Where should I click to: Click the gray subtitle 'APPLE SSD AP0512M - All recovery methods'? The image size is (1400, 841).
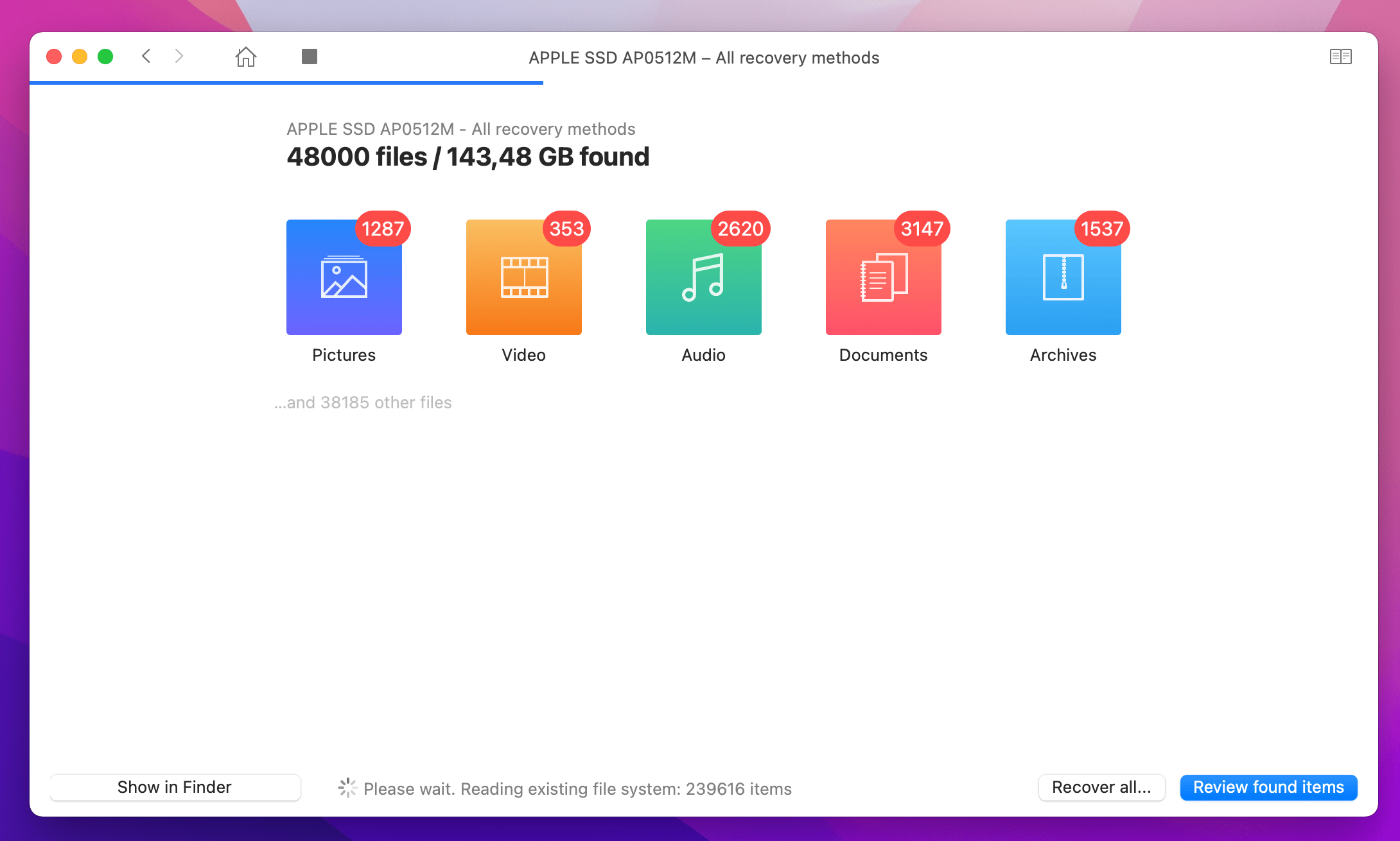click(461, 129)
